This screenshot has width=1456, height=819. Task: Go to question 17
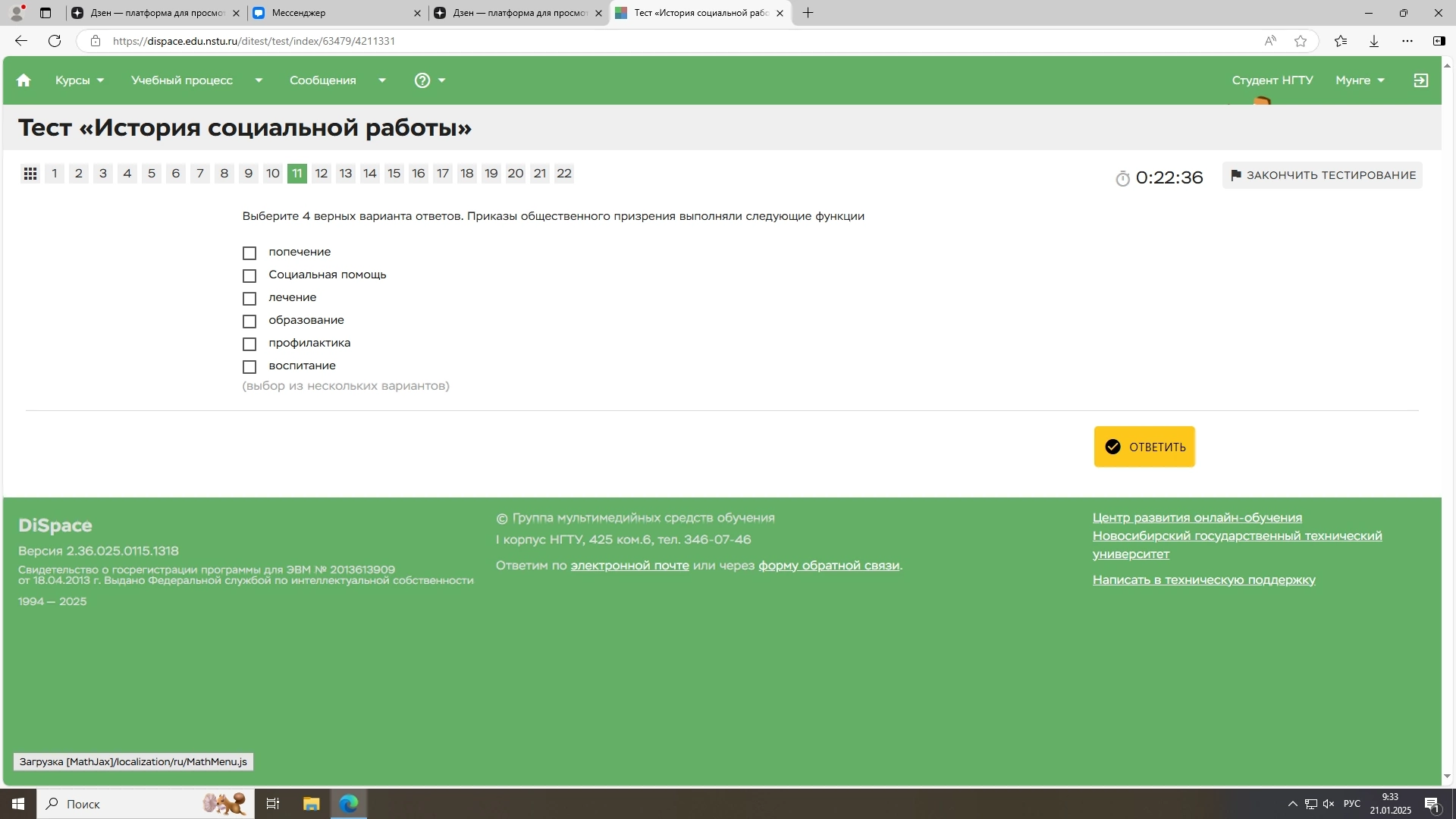(x=443, y=174)
